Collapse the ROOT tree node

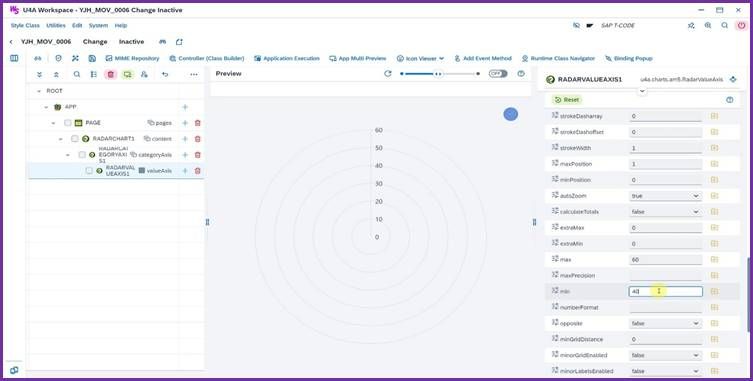(x=39, y=91)
